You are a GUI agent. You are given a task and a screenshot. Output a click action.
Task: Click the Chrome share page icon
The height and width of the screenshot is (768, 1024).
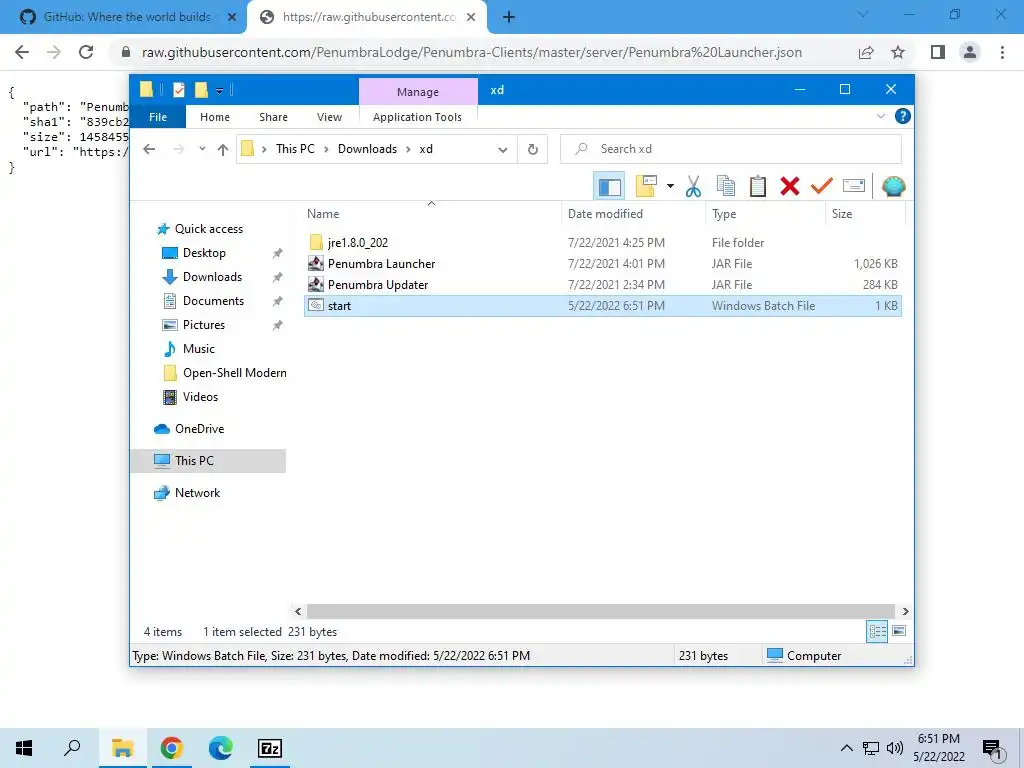866,52
